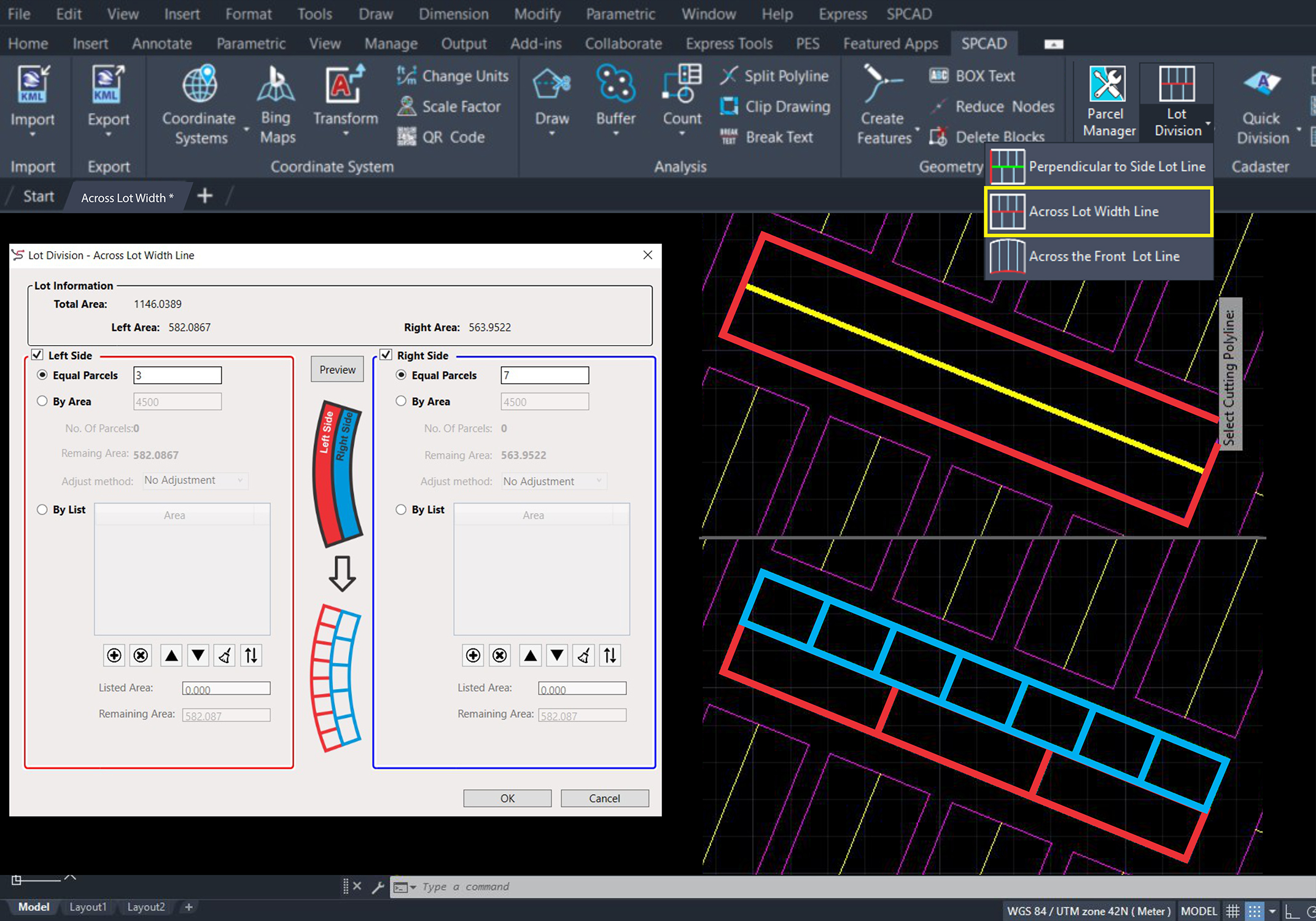Select By Area radio on Right Side
Viewport: 1316px width, 921px height.
click(x=401, y=401)
